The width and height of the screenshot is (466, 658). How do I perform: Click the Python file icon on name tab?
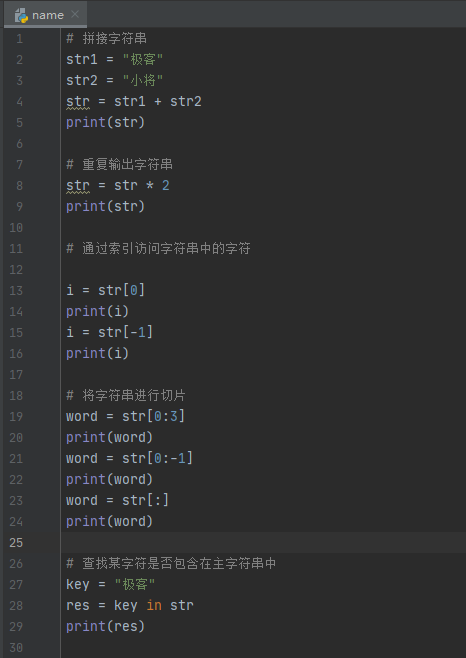tap(21, 15)
